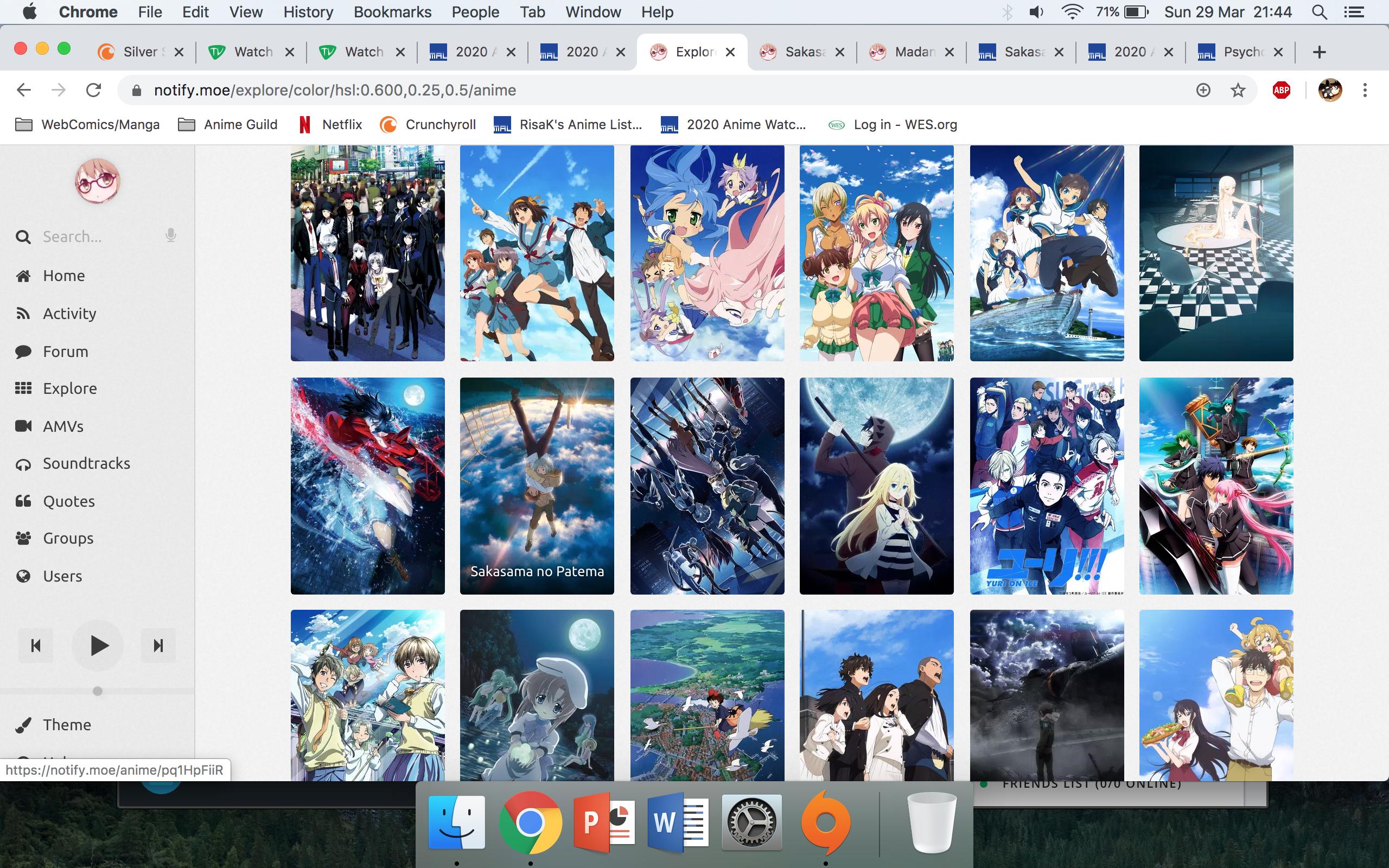Screen dimensions: 1389x868
Task: Skip to next track
Action: pos(158,646)
